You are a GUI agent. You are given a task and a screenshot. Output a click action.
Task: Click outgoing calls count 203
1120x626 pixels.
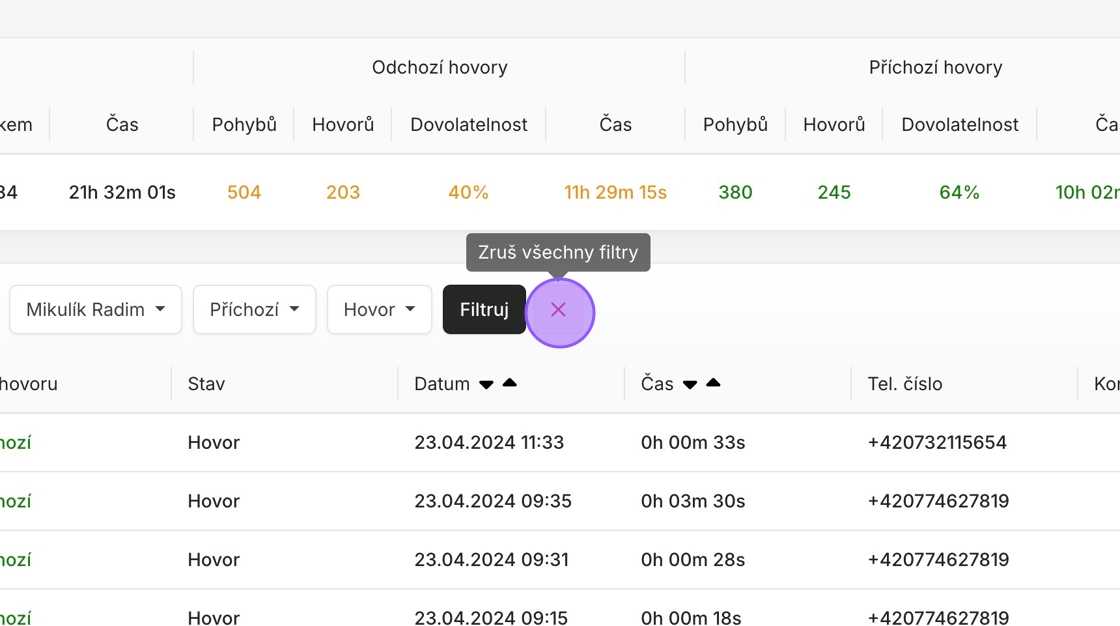pos(343,192)
